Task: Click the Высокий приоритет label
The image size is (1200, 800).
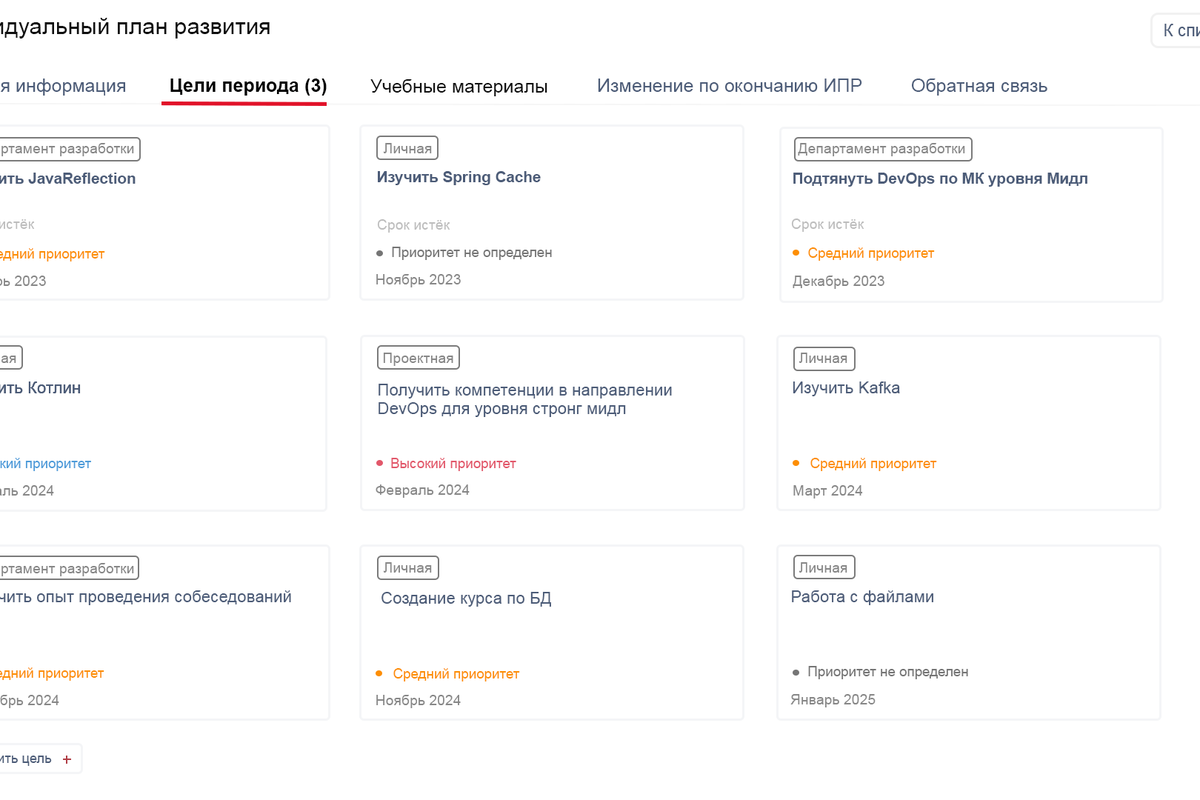Action: click(453, 464)
